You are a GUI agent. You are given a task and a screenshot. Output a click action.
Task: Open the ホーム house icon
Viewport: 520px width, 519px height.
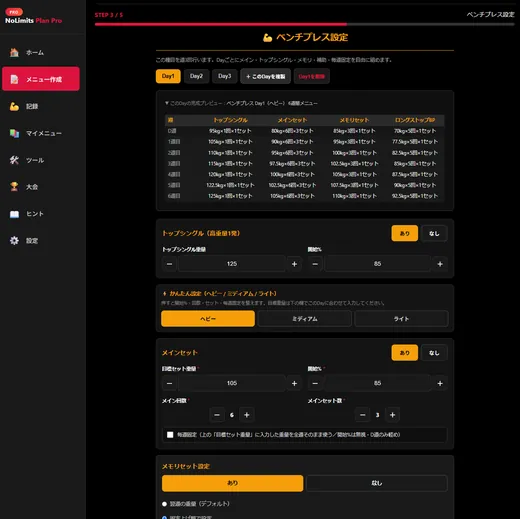(14, 52)
